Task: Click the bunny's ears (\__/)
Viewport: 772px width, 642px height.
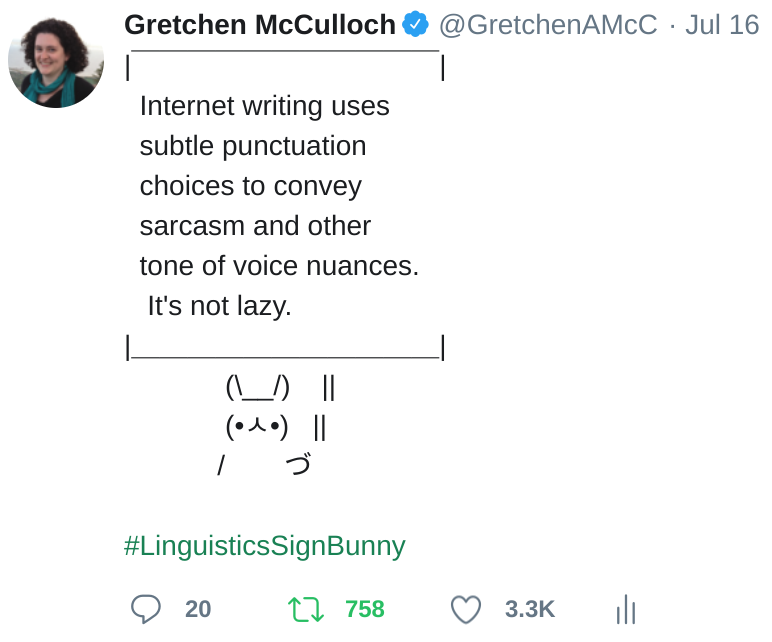Action: 258,386
